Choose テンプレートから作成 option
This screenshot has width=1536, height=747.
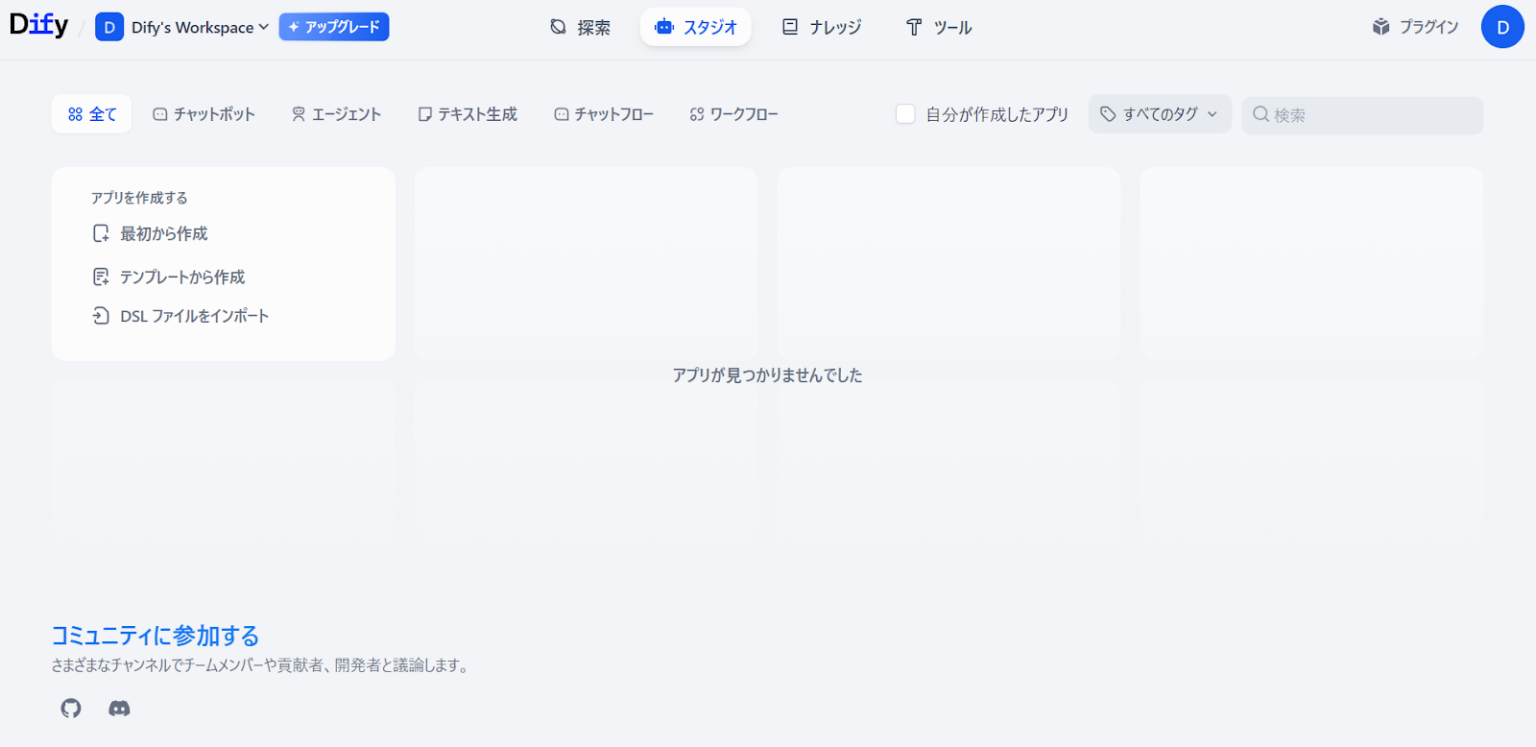tap(182, 277)
